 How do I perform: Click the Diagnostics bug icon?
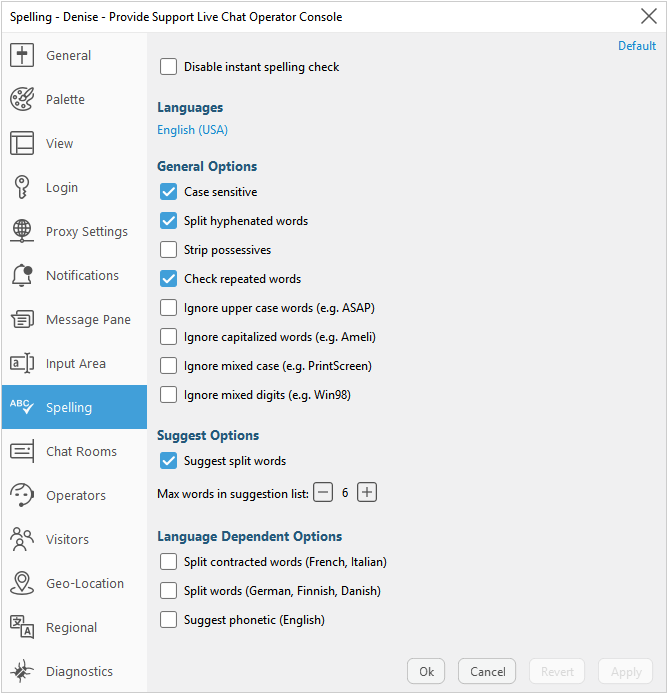(22, 671)
